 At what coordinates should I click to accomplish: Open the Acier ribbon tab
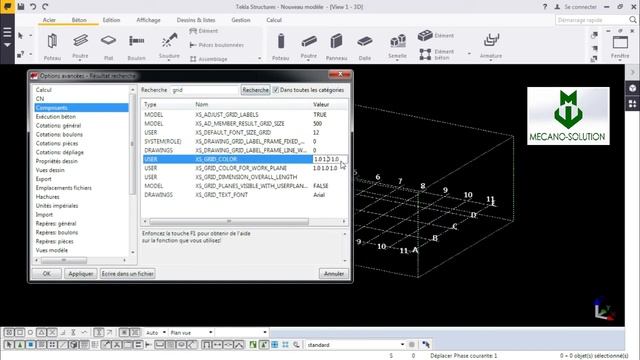[49, 20]
